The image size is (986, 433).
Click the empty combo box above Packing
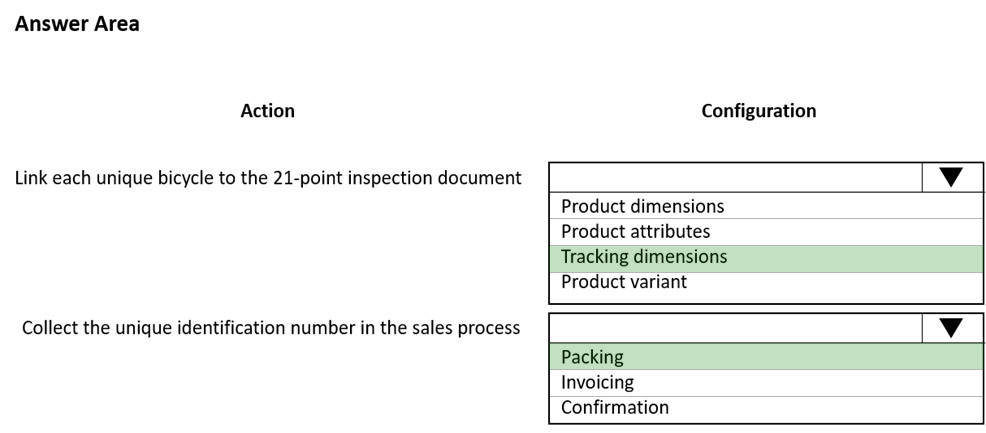[x=736, y=327]
